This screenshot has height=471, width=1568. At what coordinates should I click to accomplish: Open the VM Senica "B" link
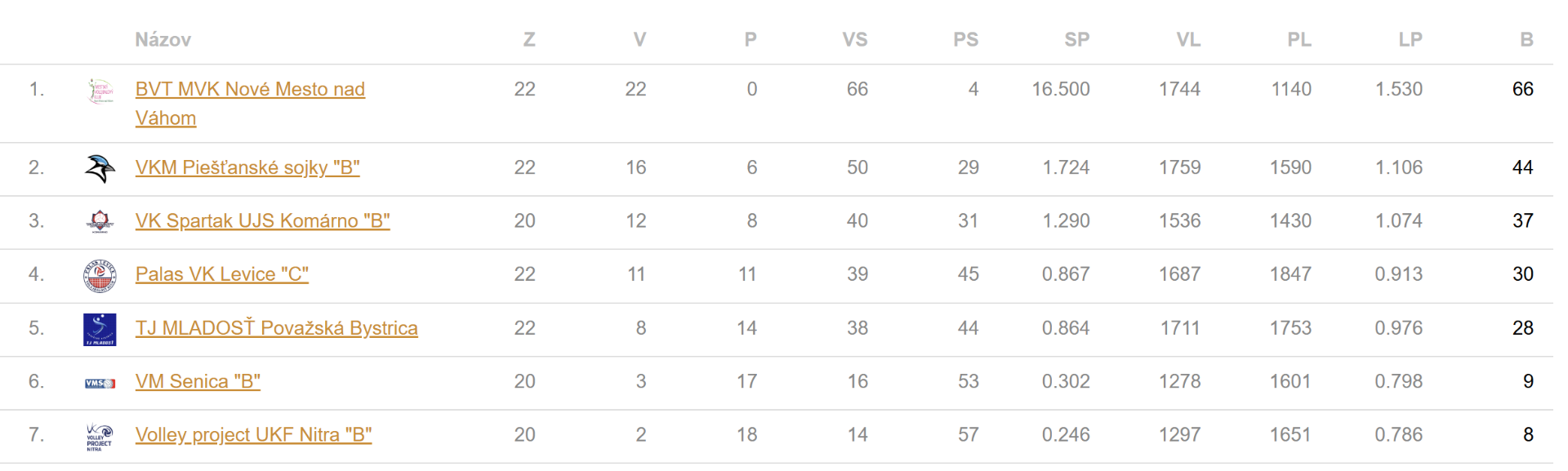(x=198, y=381)
